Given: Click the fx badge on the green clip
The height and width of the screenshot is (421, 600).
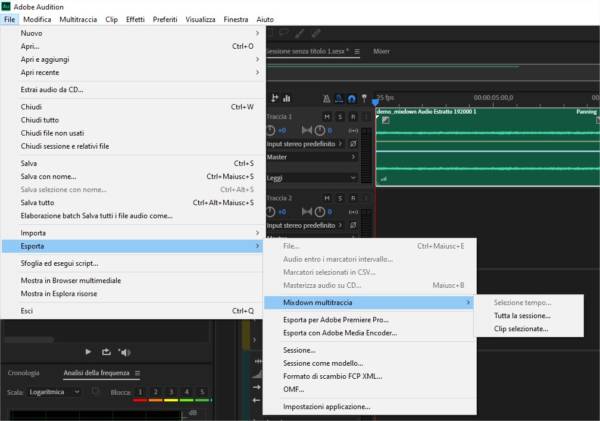Looking at the screenshot, I should tap(386, 121).
